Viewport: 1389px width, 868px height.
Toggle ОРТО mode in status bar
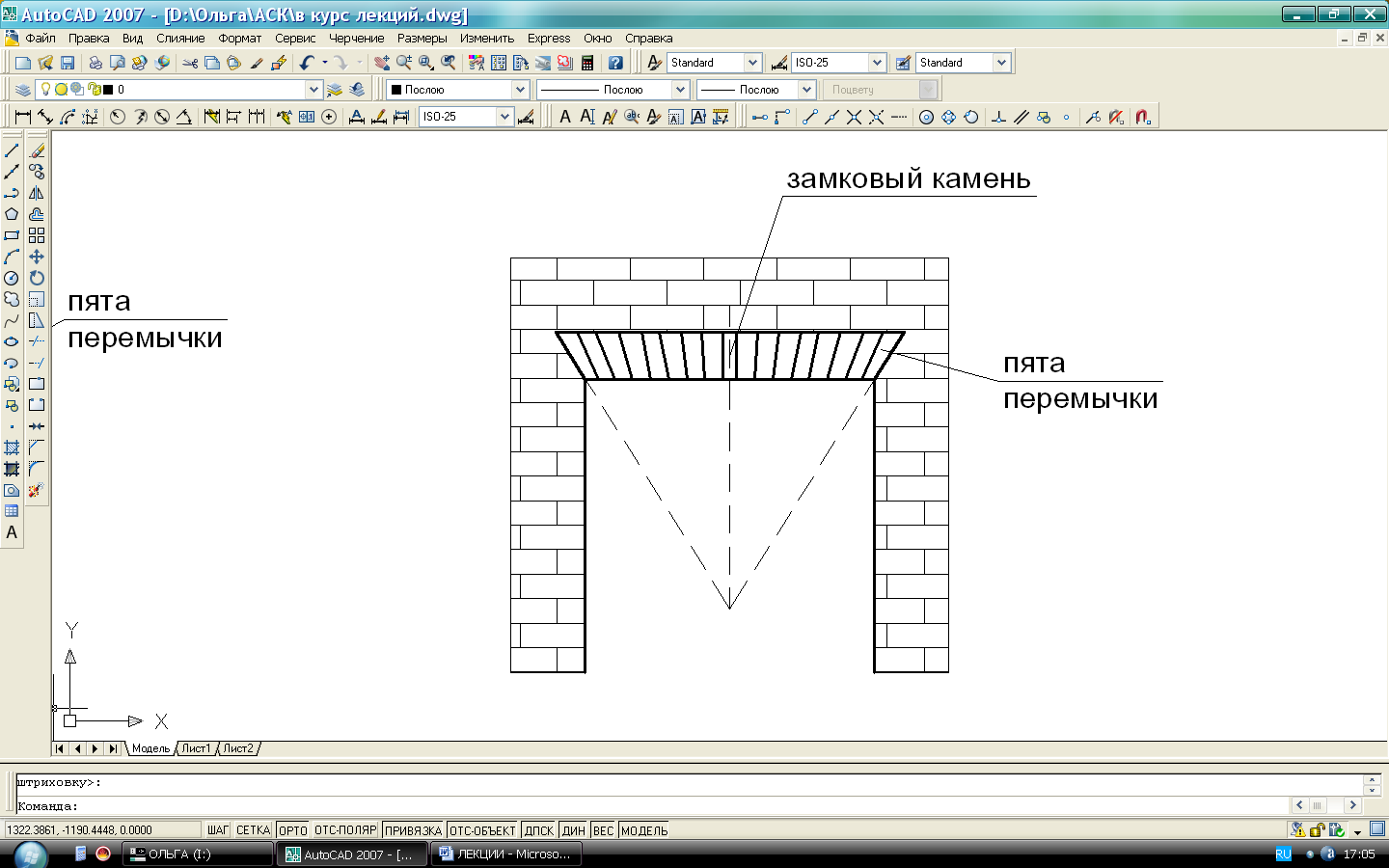point(292,830)
